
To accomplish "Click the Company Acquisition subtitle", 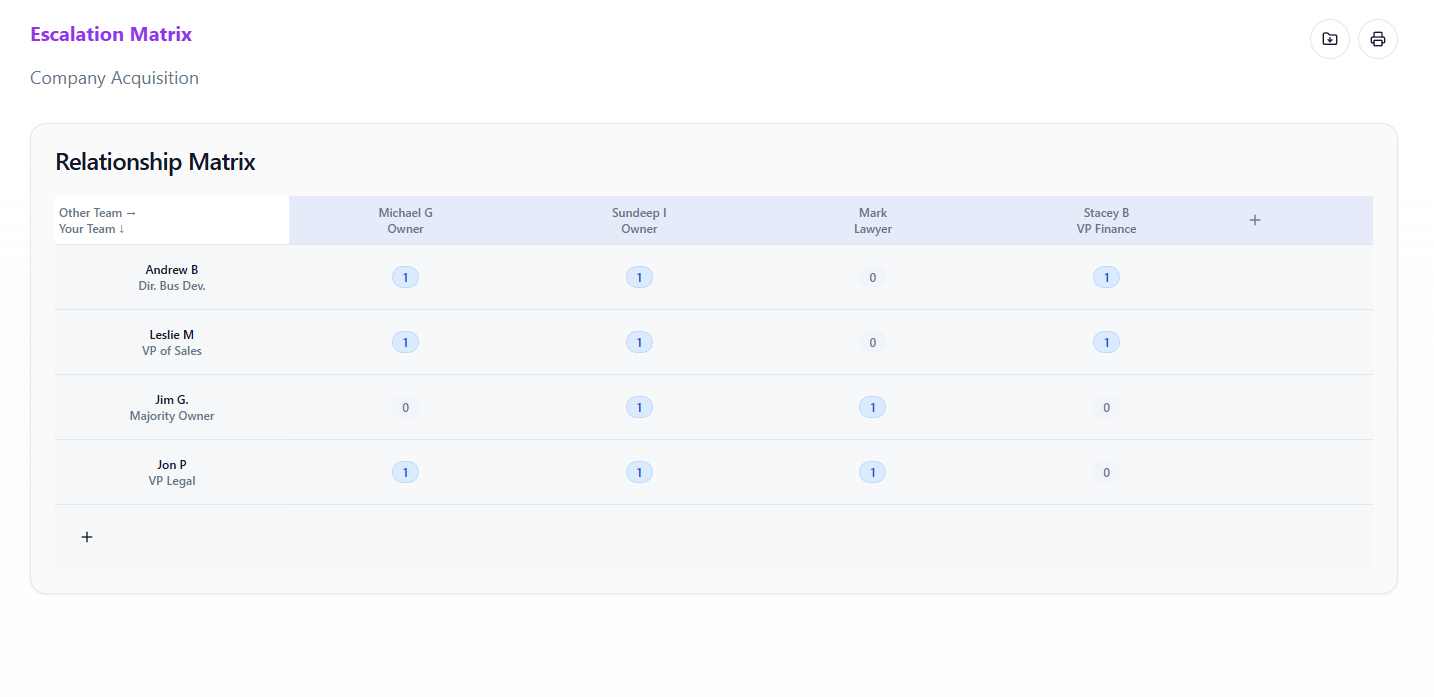I will point(114,78).
